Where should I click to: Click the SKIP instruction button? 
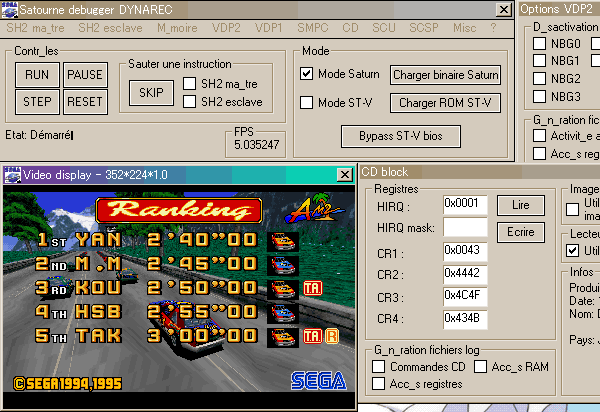[151, 93]
